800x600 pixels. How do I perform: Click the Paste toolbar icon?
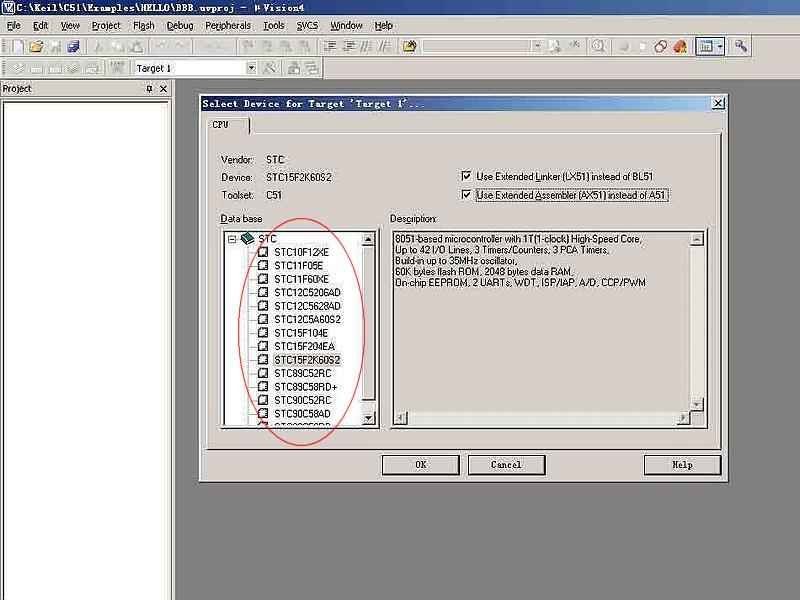137,47
